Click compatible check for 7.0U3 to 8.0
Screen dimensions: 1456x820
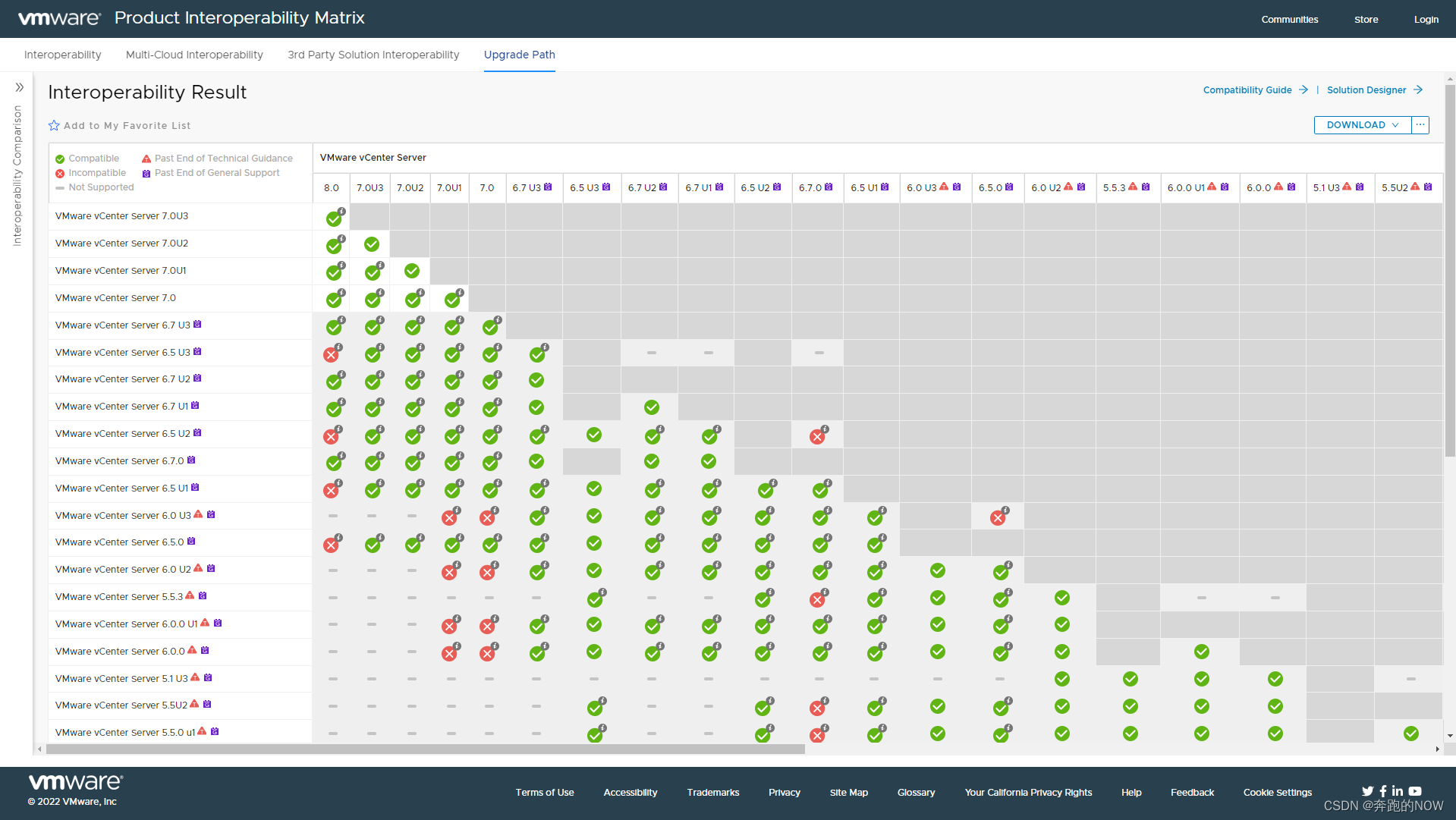click(x=334, y=218)
